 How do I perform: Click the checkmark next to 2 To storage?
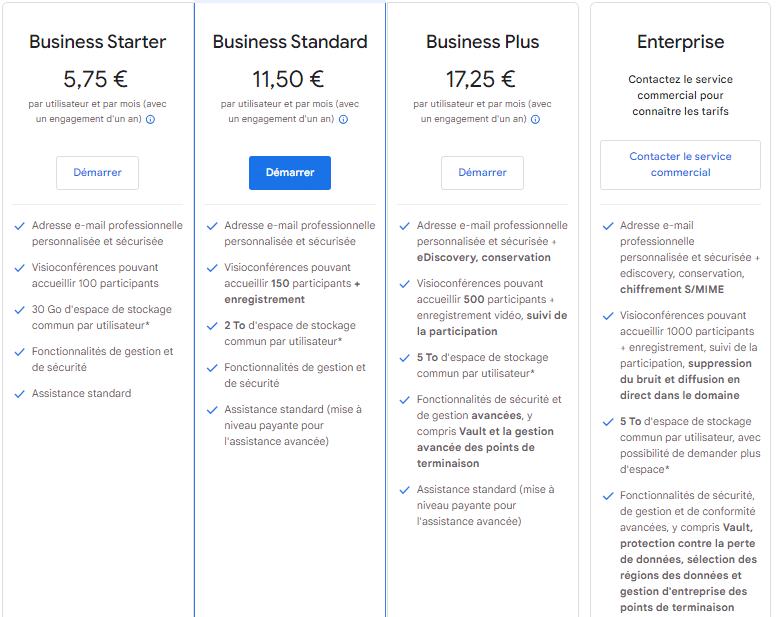tap(212, 326)
